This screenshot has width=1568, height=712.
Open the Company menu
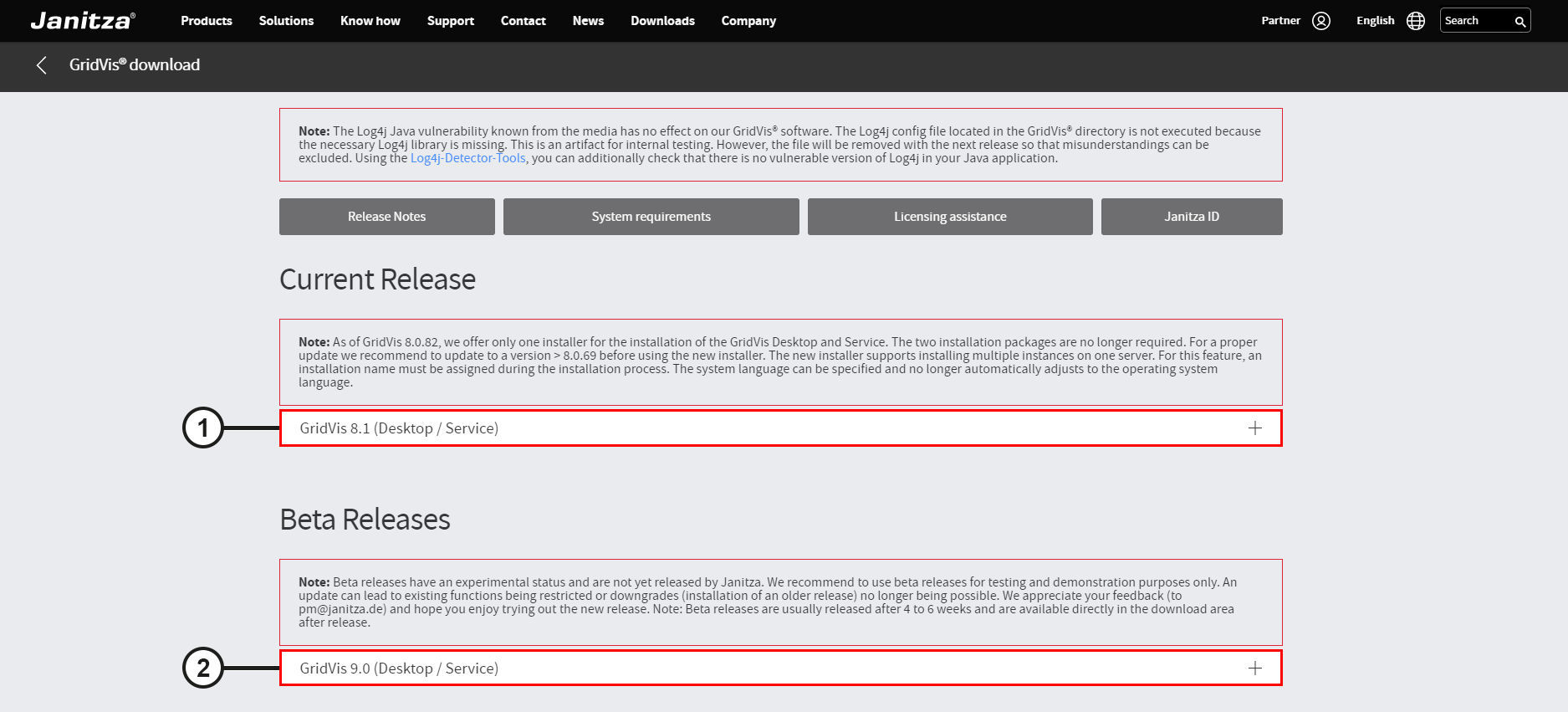[x=748, y=21]
